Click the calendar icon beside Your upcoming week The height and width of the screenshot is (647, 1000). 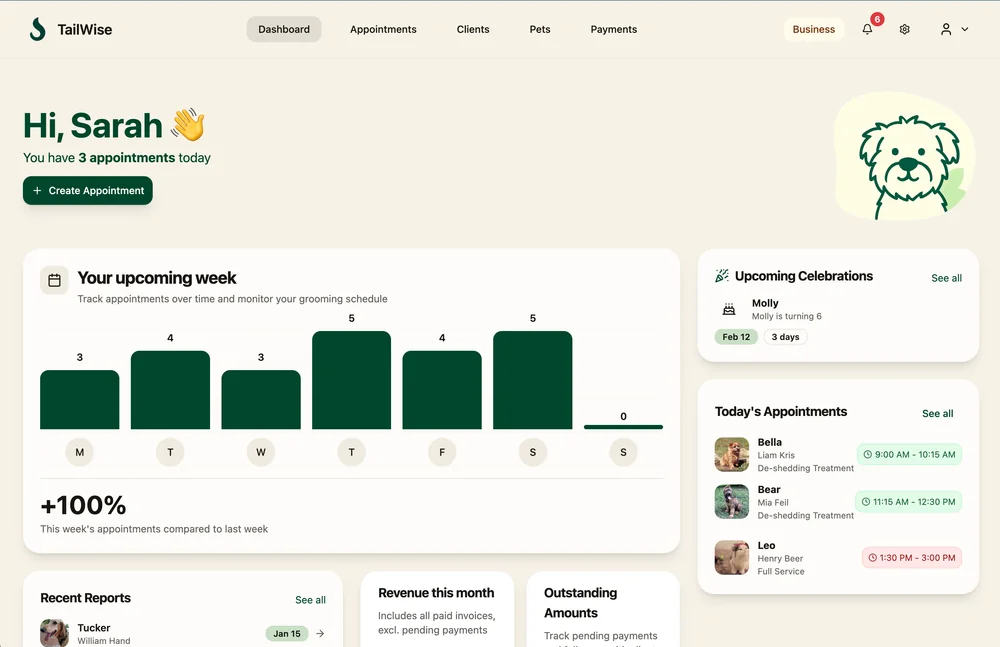54,280
